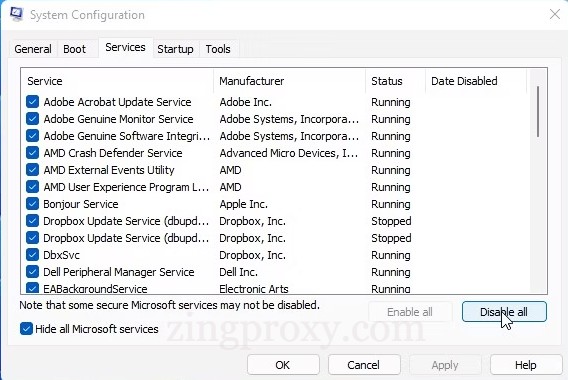Select 'Dell Peripheral Manager Service' text
Screen dimensions: 568x380
119,272
